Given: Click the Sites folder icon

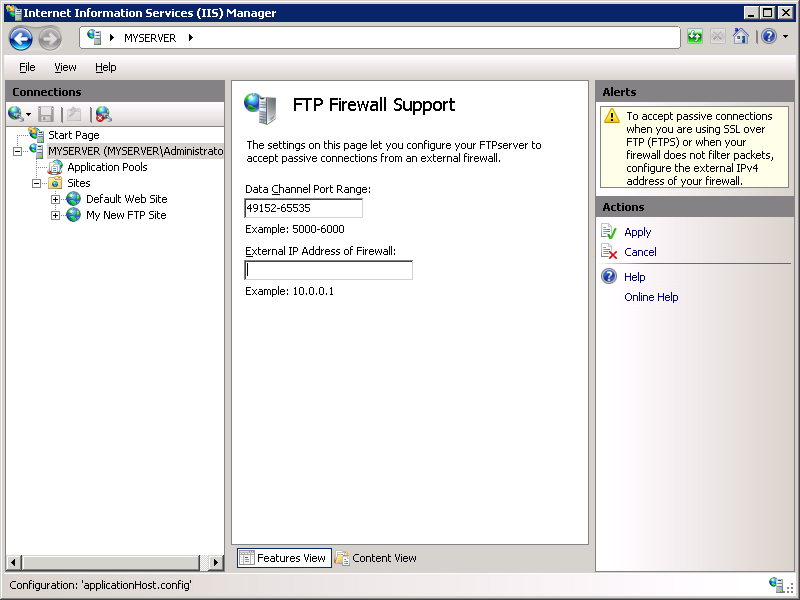Looking at the screenshot, I should click(x=55, y=183).
